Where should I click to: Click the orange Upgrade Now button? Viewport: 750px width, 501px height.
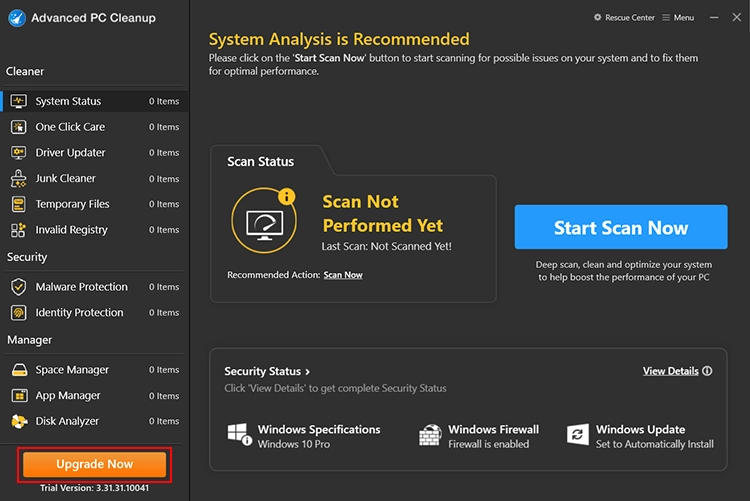95,464
